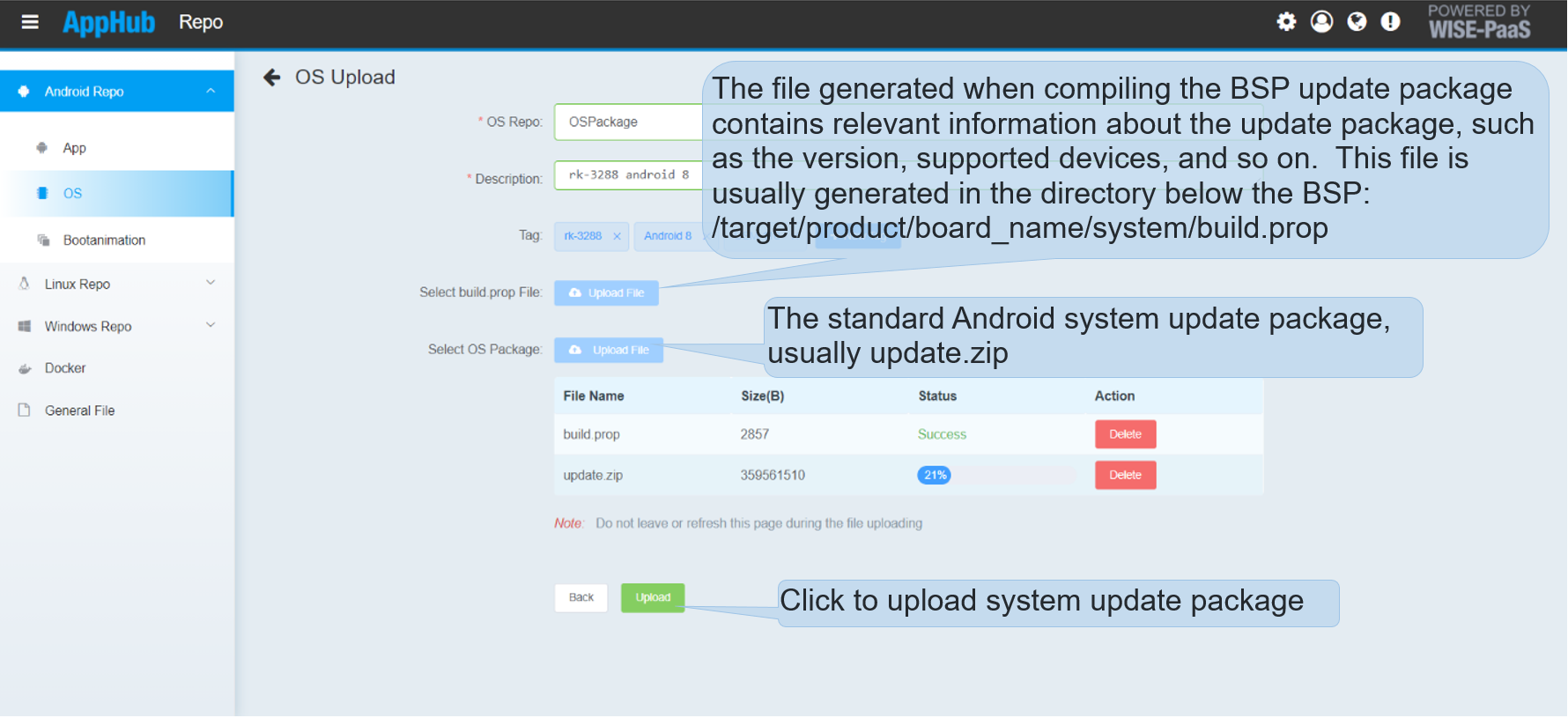Image resolution: width=1568 pixels, height=718 pixels.
Task: Click the Android Repo icon in sidebar
Action: pos(24,91)
